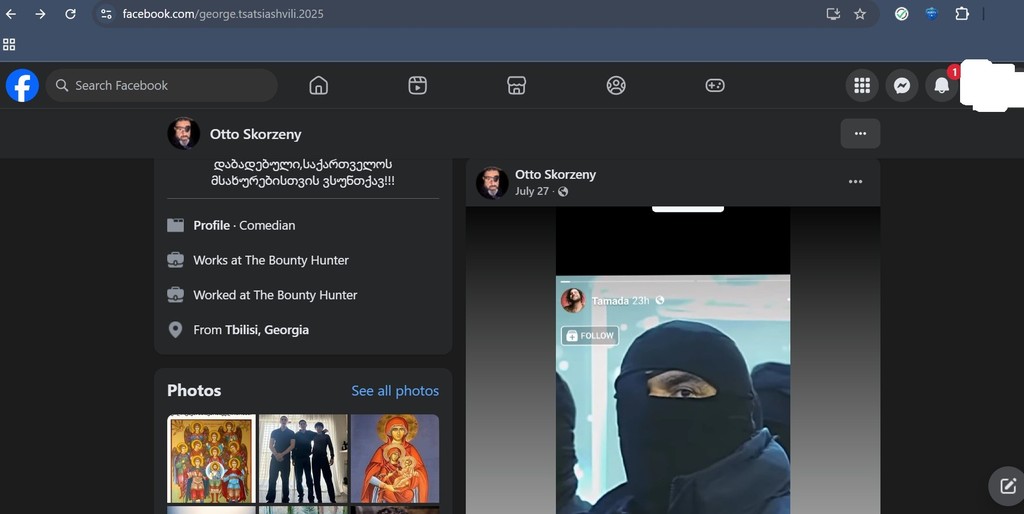The image size is (1024, 514).
Task: Click the Otto Skorzeny name in the sticky header
Action: (255, 134)
